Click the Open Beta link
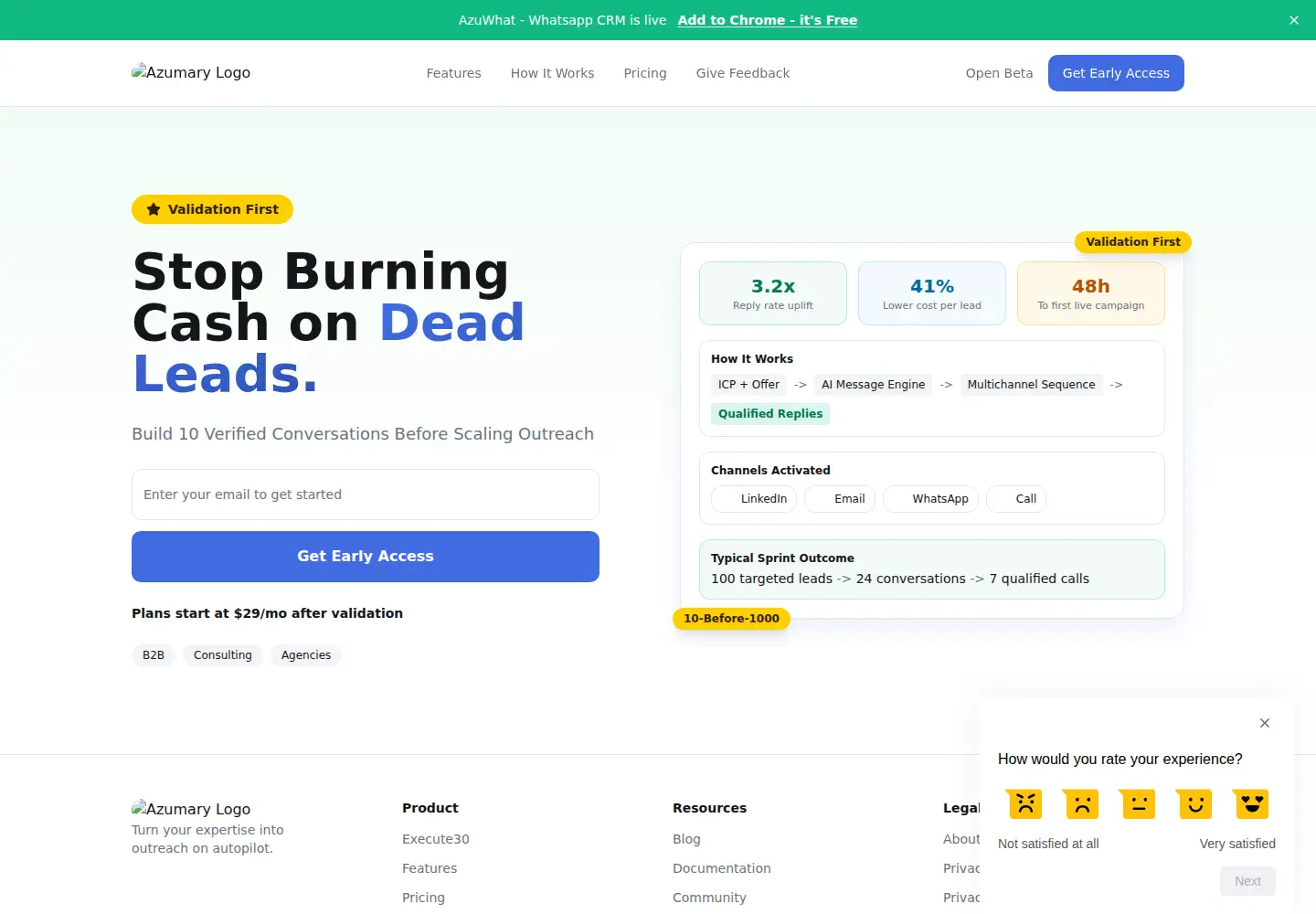Viewport: 1316px width, 914px height. tap(999, 73)
